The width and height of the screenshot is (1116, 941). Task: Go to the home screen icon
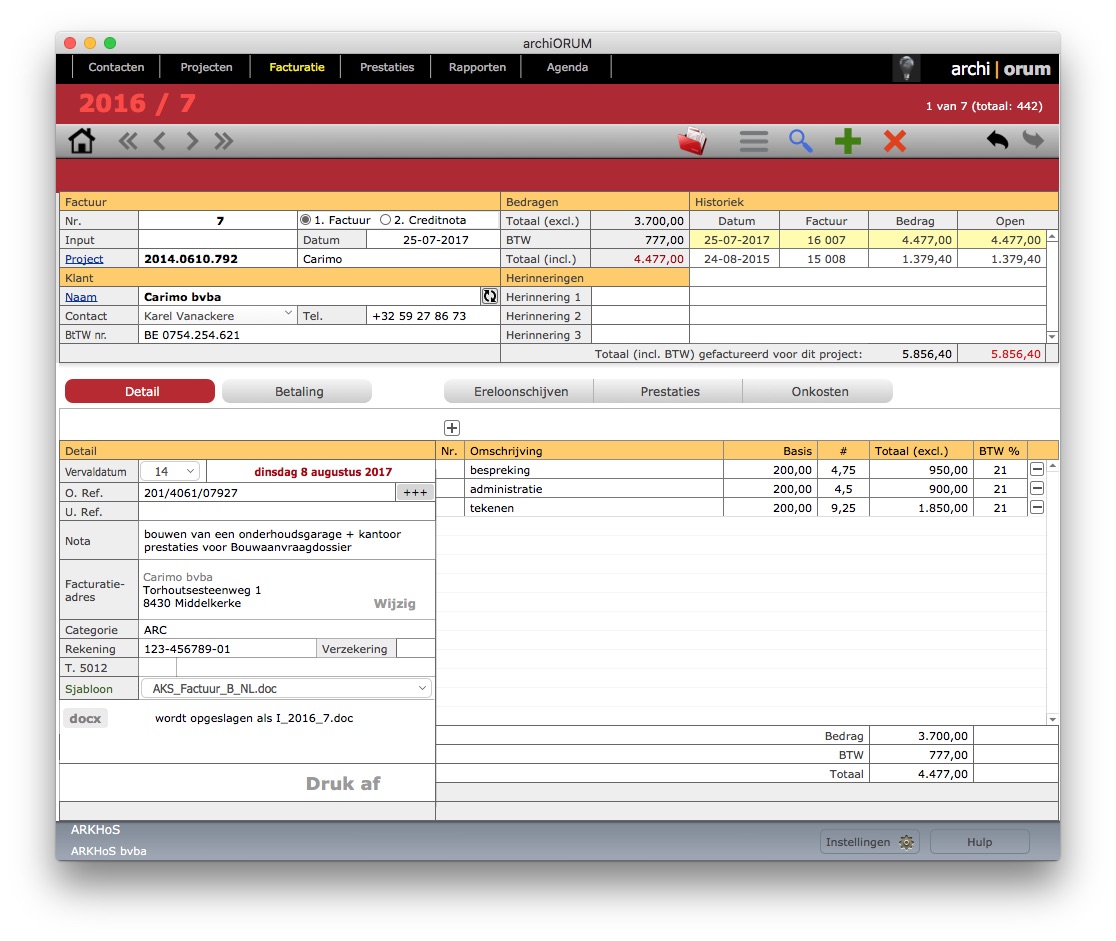point(82,141)
